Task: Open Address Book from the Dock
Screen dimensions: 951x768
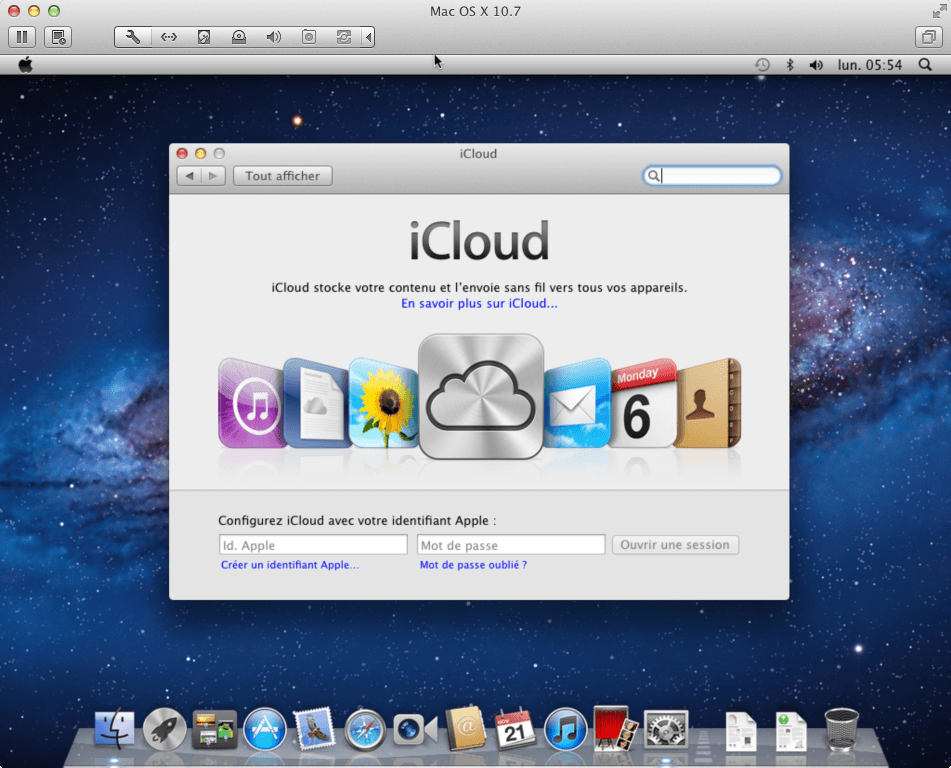Action: 465,728
